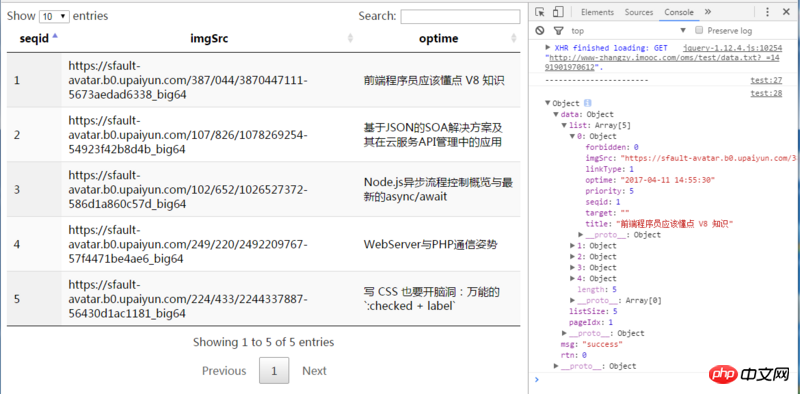Sort the table by the imgSrc column
Image resolution: width=800 pixels, height=394 pixels.
tap(209, 38)
